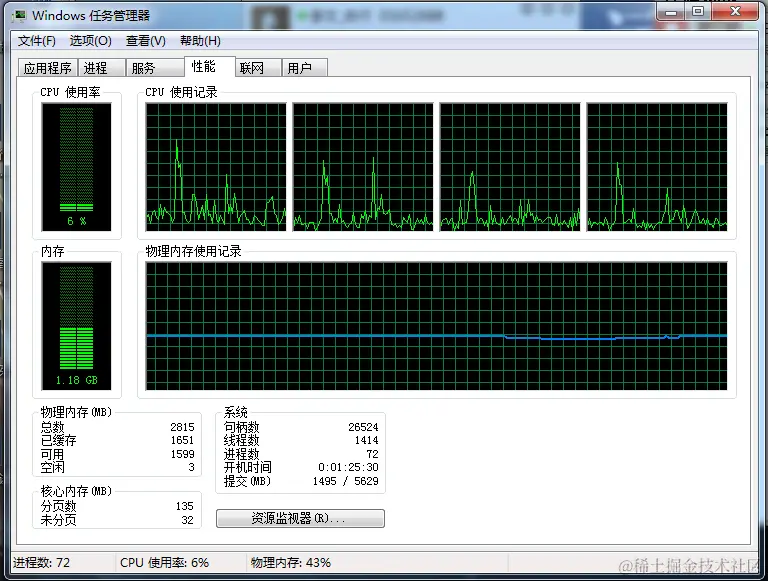Open 资源监视器(R)... button
The image size is (768, 581).
coord(300,518)
